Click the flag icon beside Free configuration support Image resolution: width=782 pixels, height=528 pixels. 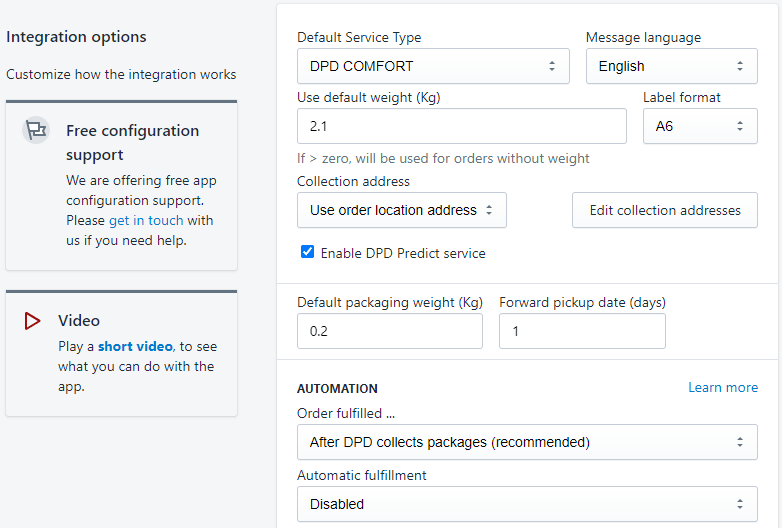coord(36,130)
